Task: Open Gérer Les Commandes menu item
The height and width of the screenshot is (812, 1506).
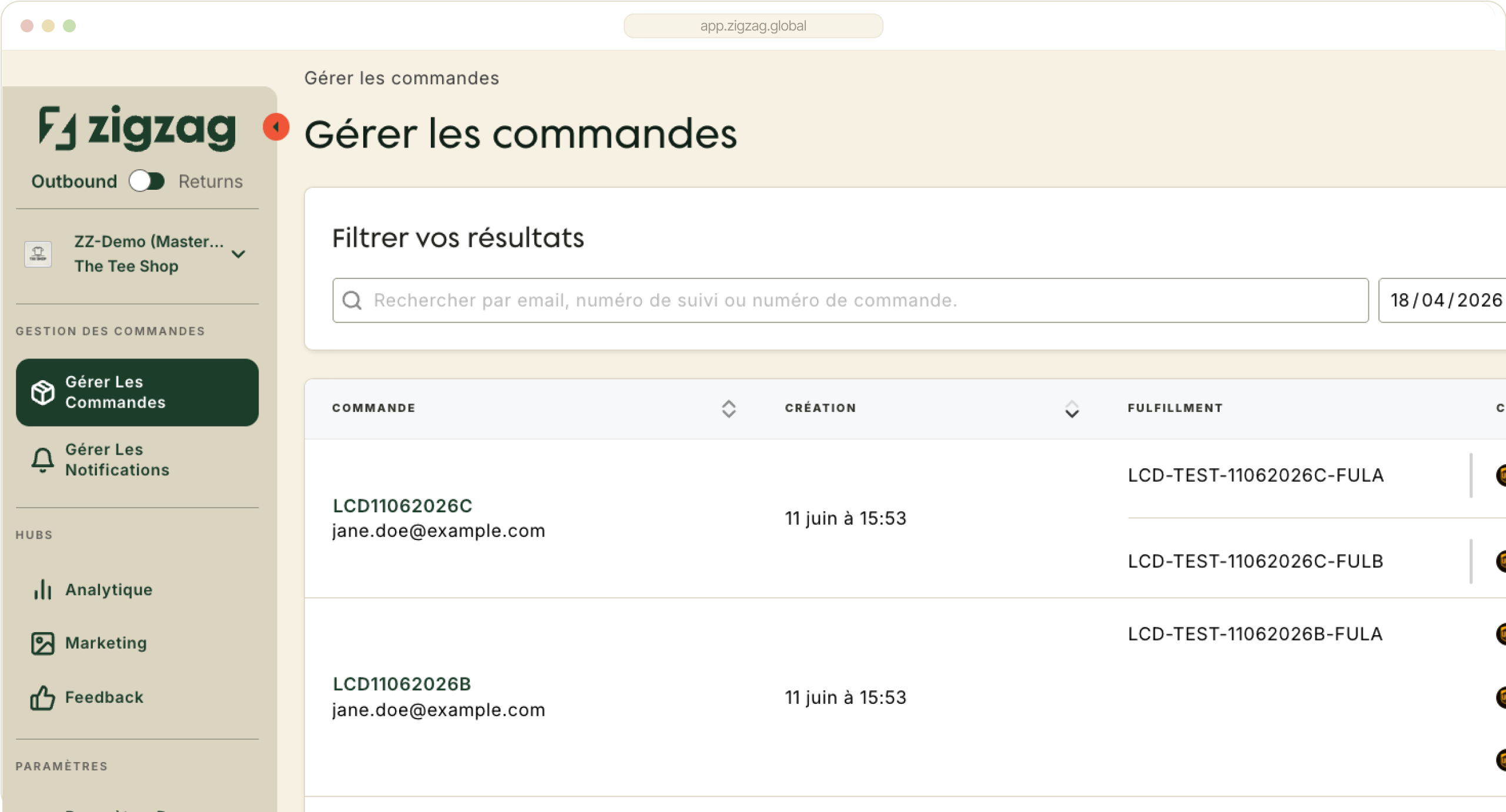Action: tap(137, 392)
